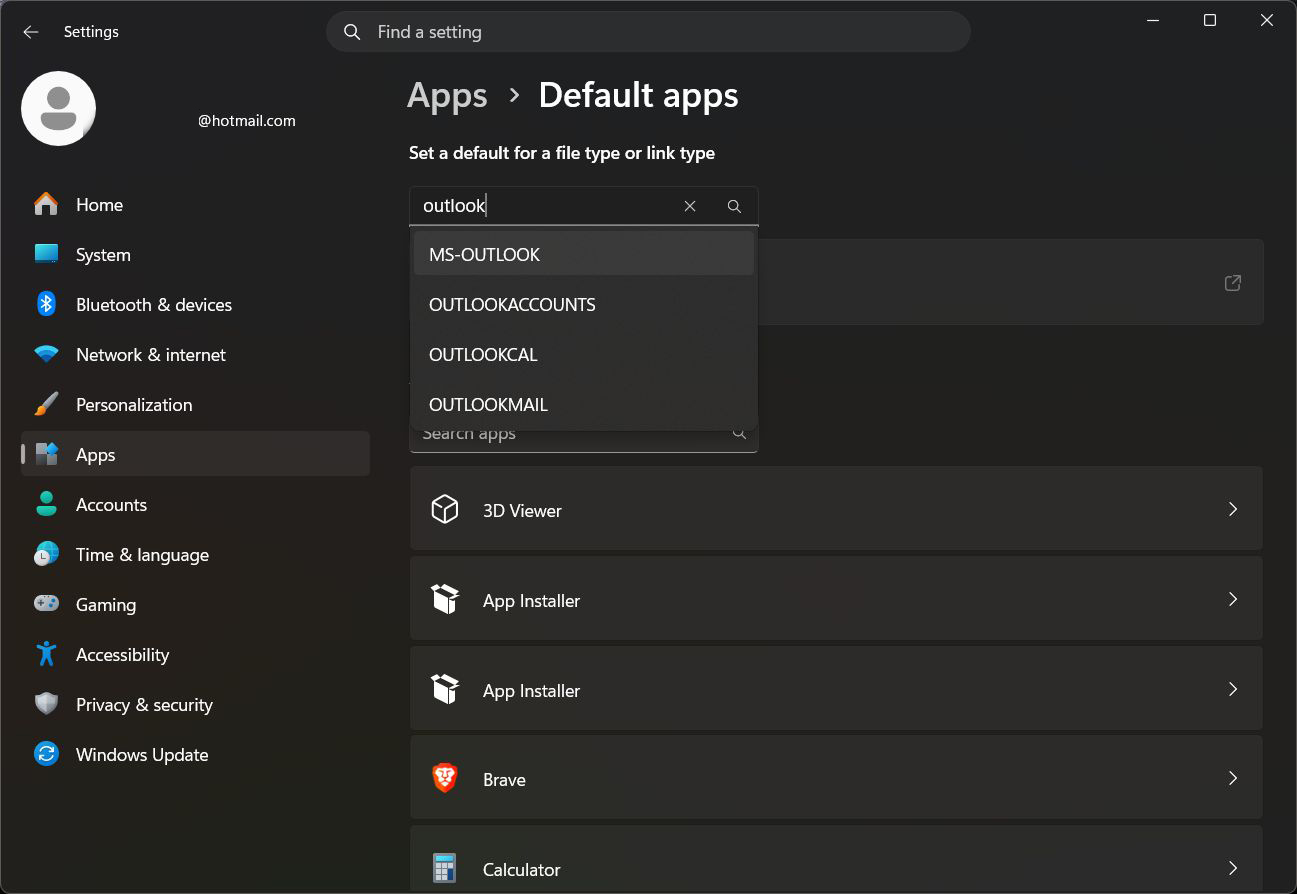Click the @hotmail.com account text

tap(247, 120)
